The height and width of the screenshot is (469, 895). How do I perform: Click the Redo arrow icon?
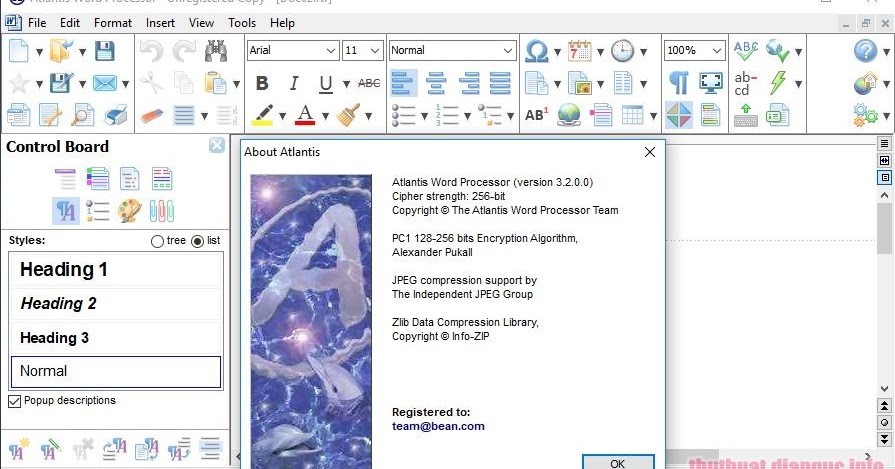point(184,51)
